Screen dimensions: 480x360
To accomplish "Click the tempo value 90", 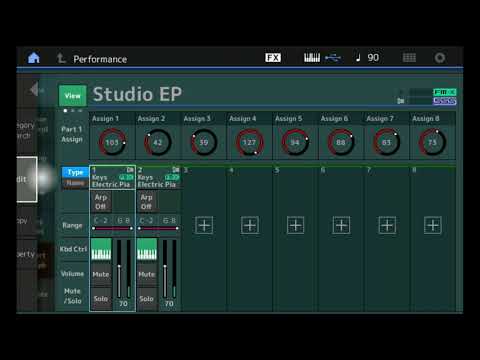I will click(x=373, y=58).
